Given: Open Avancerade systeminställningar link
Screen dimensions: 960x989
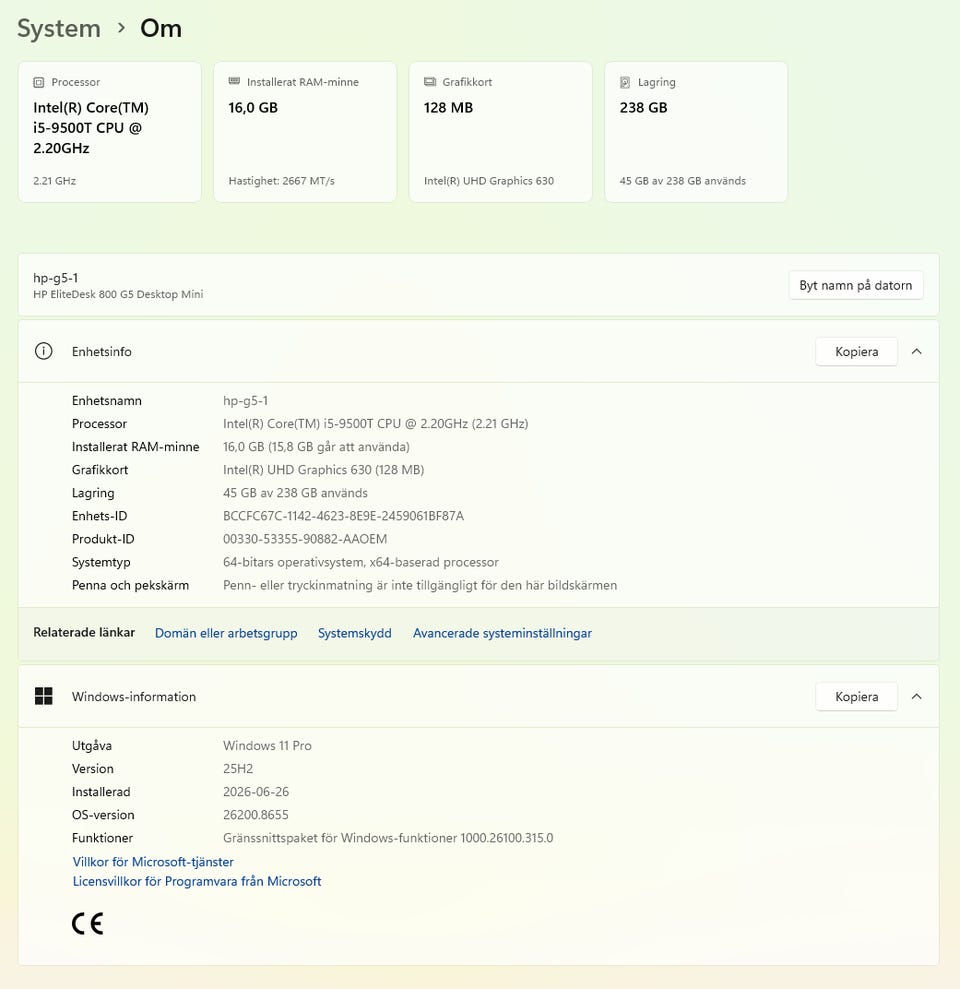Looking at the screenshot, I should point(502,633).
